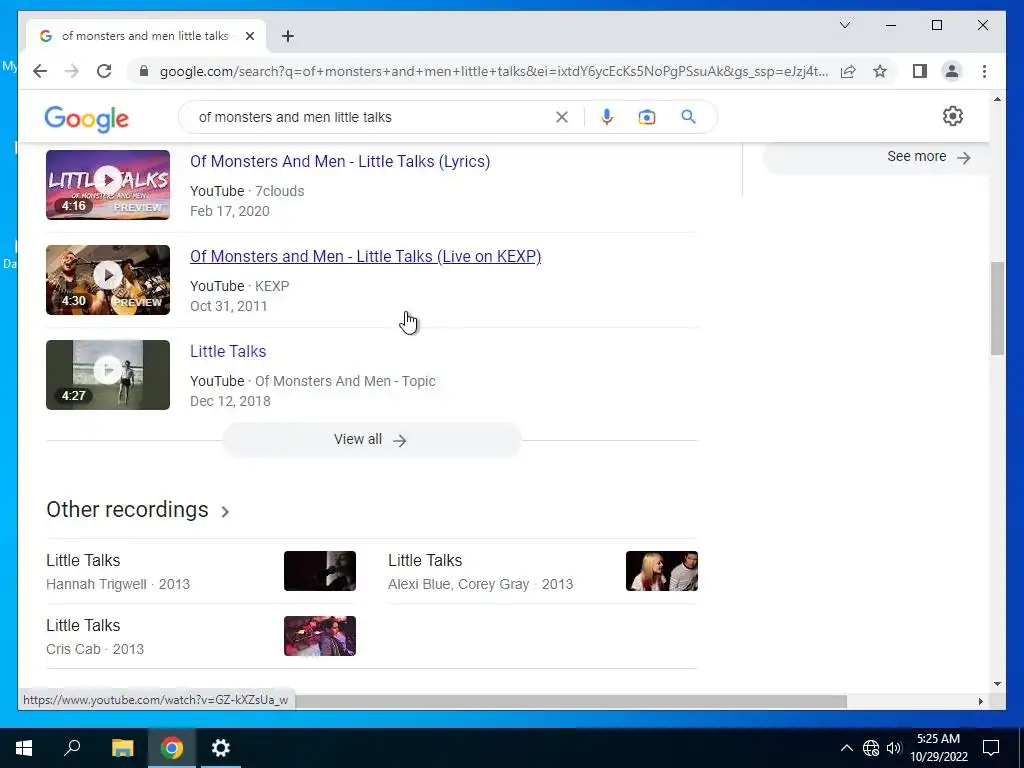Open the Chrome side panel
1024x768 pixels.
click(920, 71)
